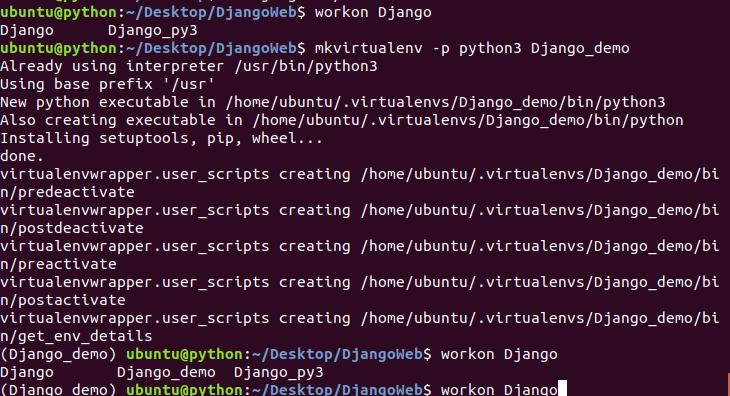Click the 'n/get_env_details' text
The image size is (730, 396).
[x=76, y=336]
